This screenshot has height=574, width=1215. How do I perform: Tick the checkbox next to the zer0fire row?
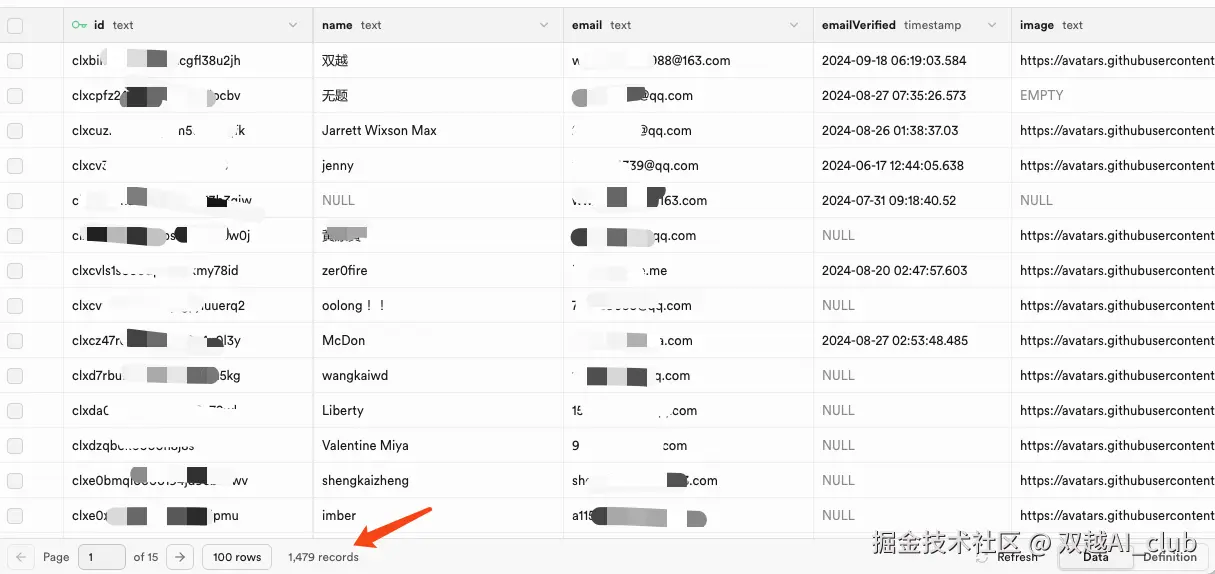coord(15,271)
